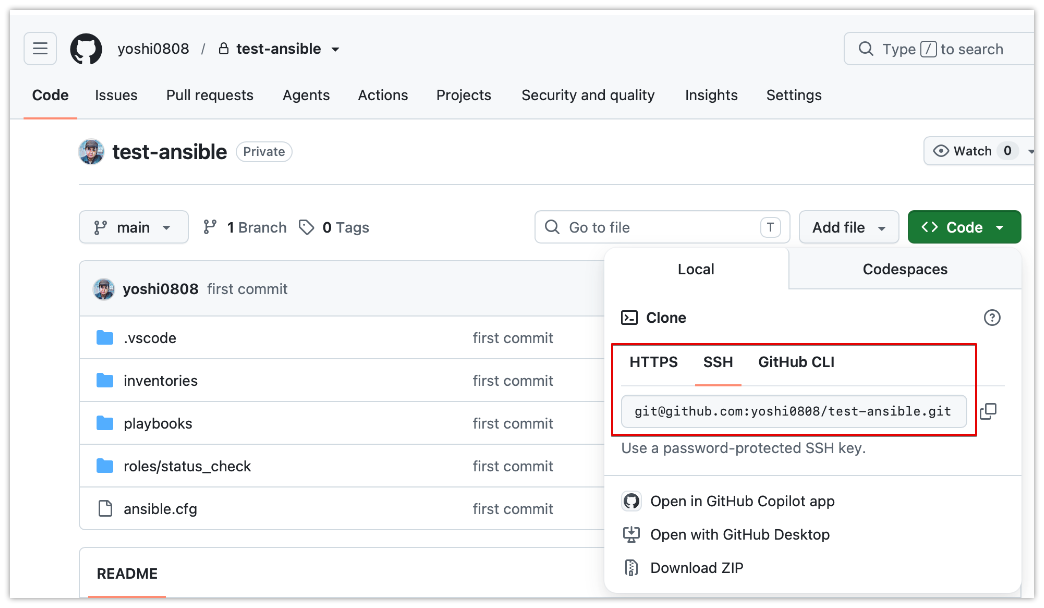
Task: Click the SSH clone URL field
Action: (794, 412)
